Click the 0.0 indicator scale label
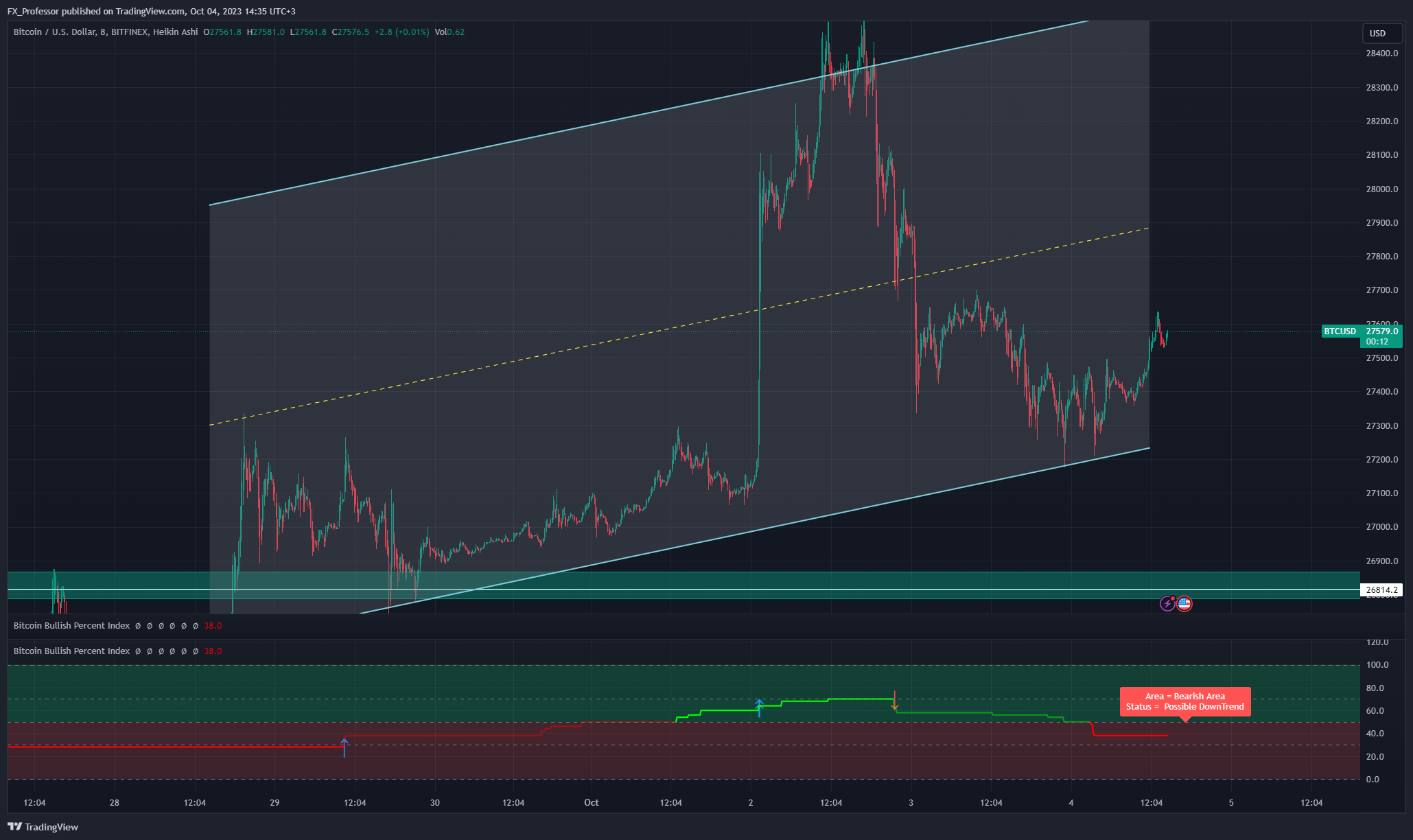This screenshot has height=840, width=1413. (1373, 779)
